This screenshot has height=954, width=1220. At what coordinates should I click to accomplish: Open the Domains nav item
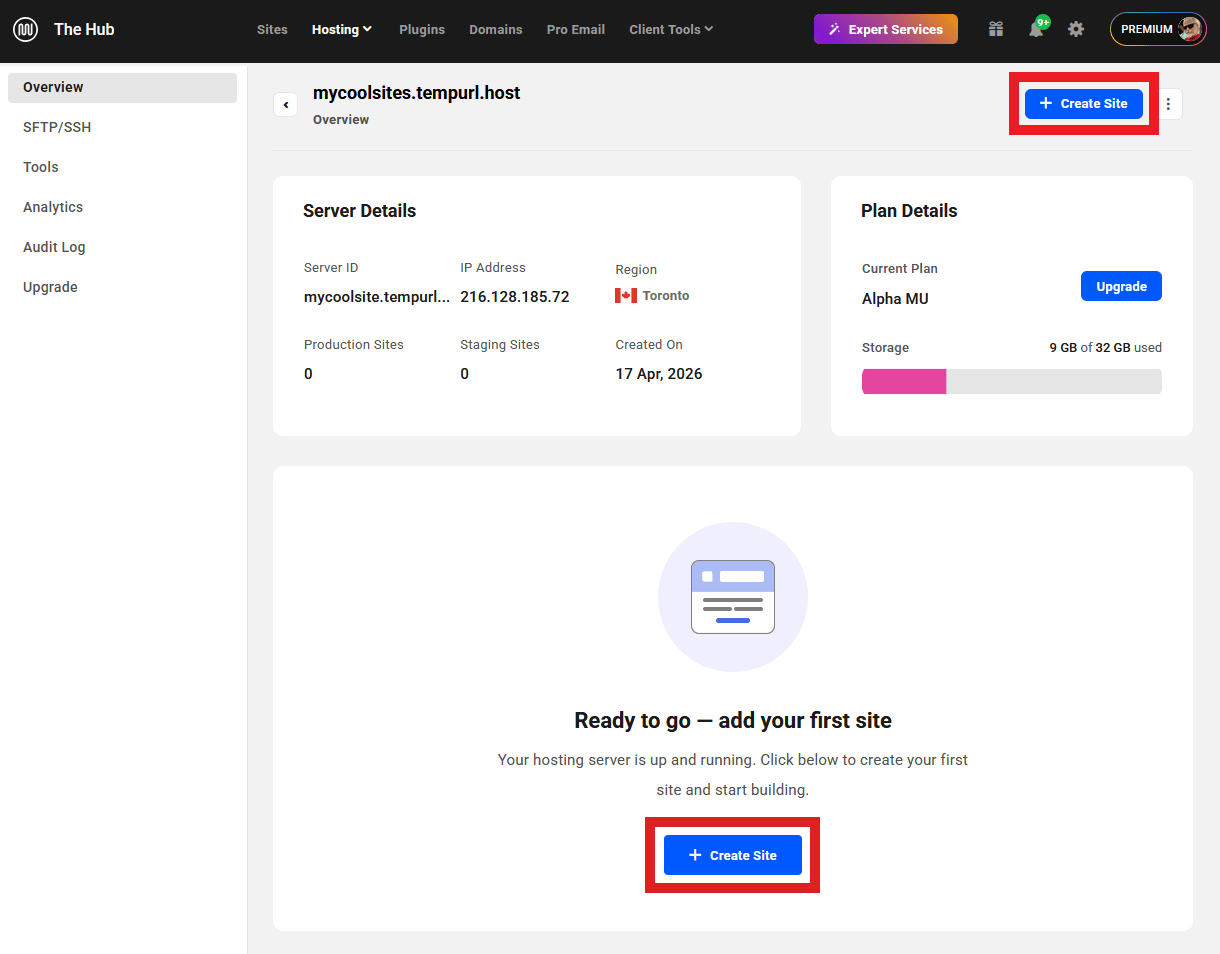tap(496, 29)
